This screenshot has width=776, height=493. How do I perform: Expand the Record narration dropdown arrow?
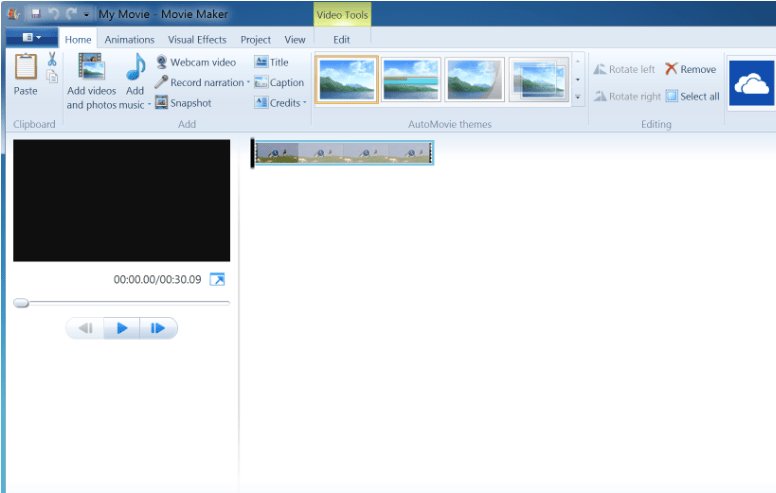248,82
